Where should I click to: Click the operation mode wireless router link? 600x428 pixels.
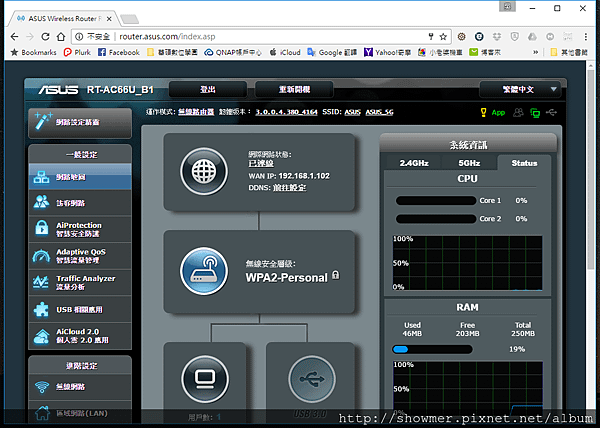196,112
